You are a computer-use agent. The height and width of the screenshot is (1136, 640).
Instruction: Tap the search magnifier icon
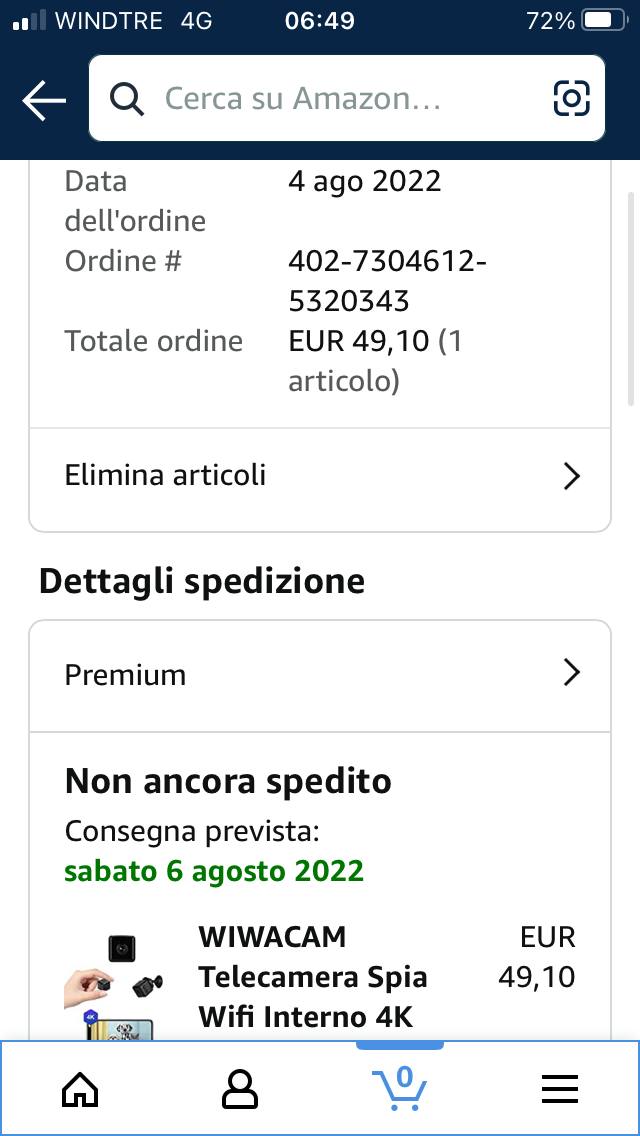click(x=127, y=99)
